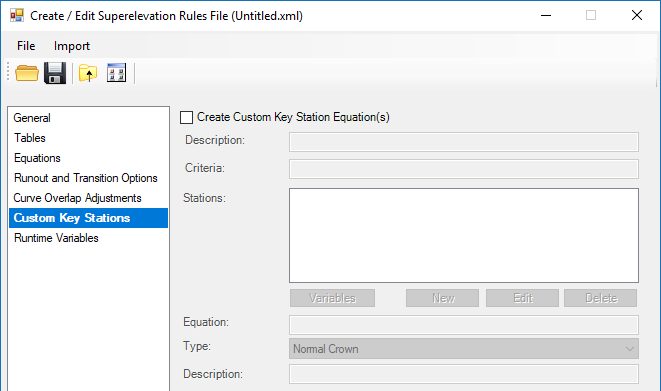
Task: Click the application icon in title bar
Action: [17, 16]
